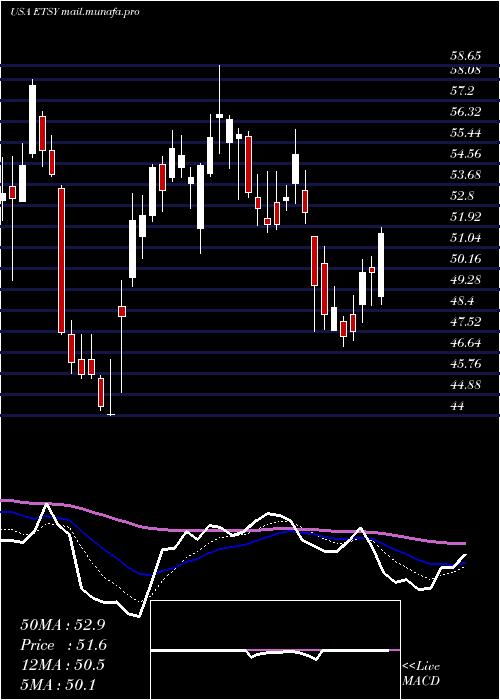Select the 57.2 price axis label
500x700 pixels.
(462, 91)
